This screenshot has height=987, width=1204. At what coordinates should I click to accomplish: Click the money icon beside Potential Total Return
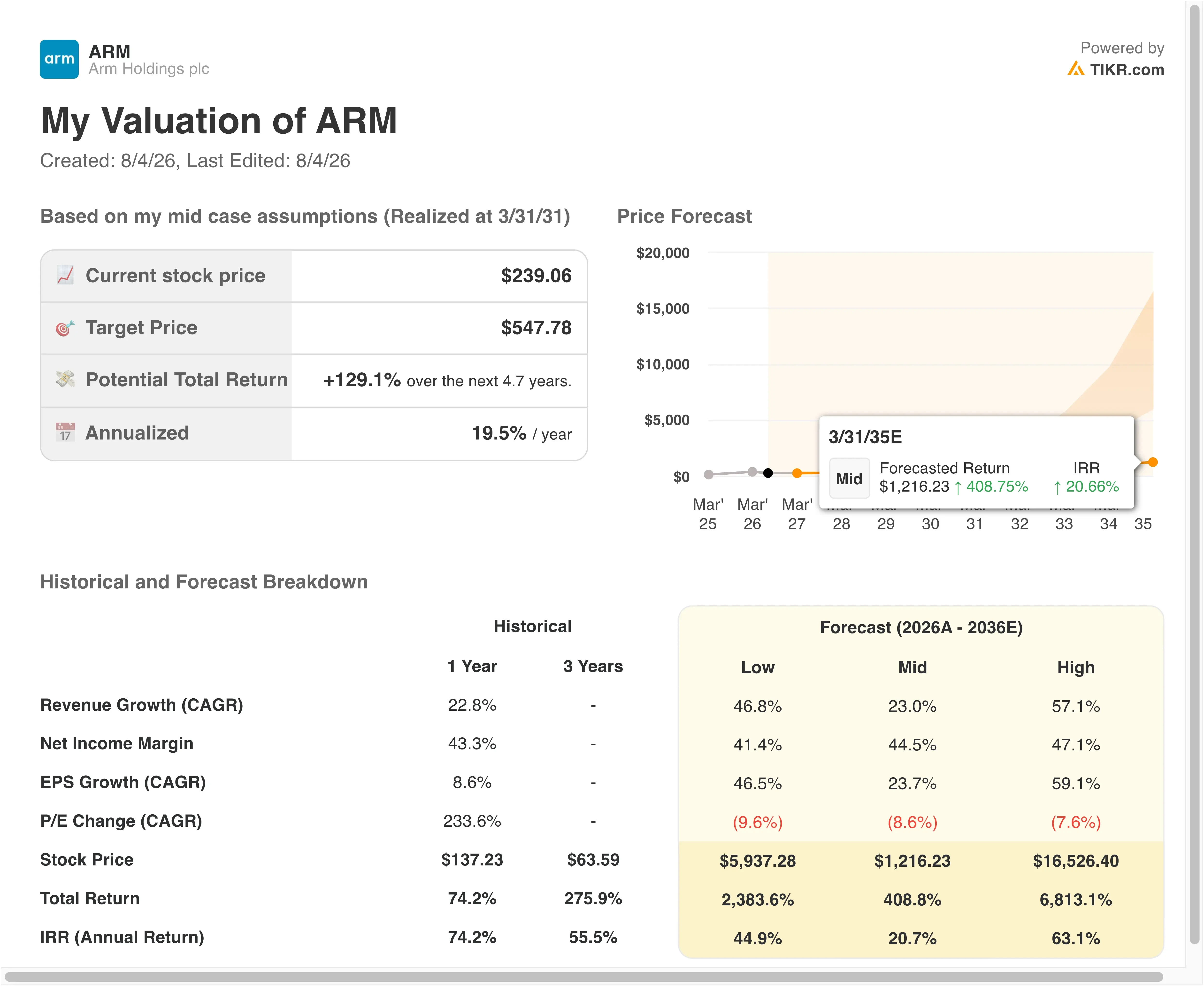[x=65, y=379]
